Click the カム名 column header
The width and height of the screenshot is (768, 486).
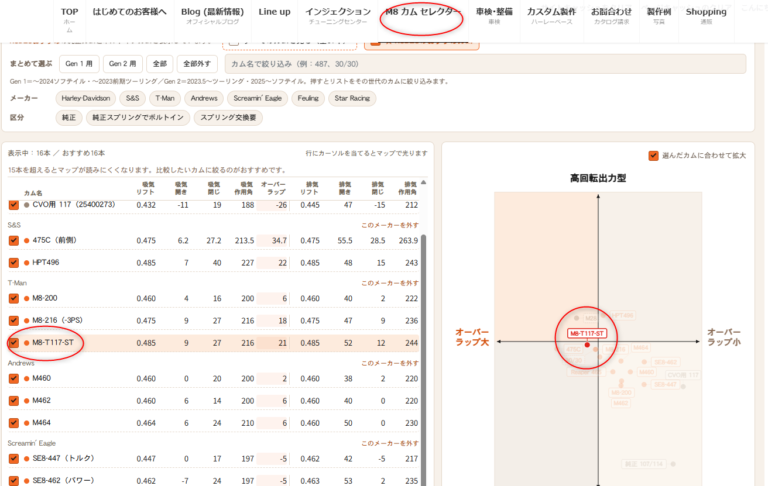pos(33,193)
